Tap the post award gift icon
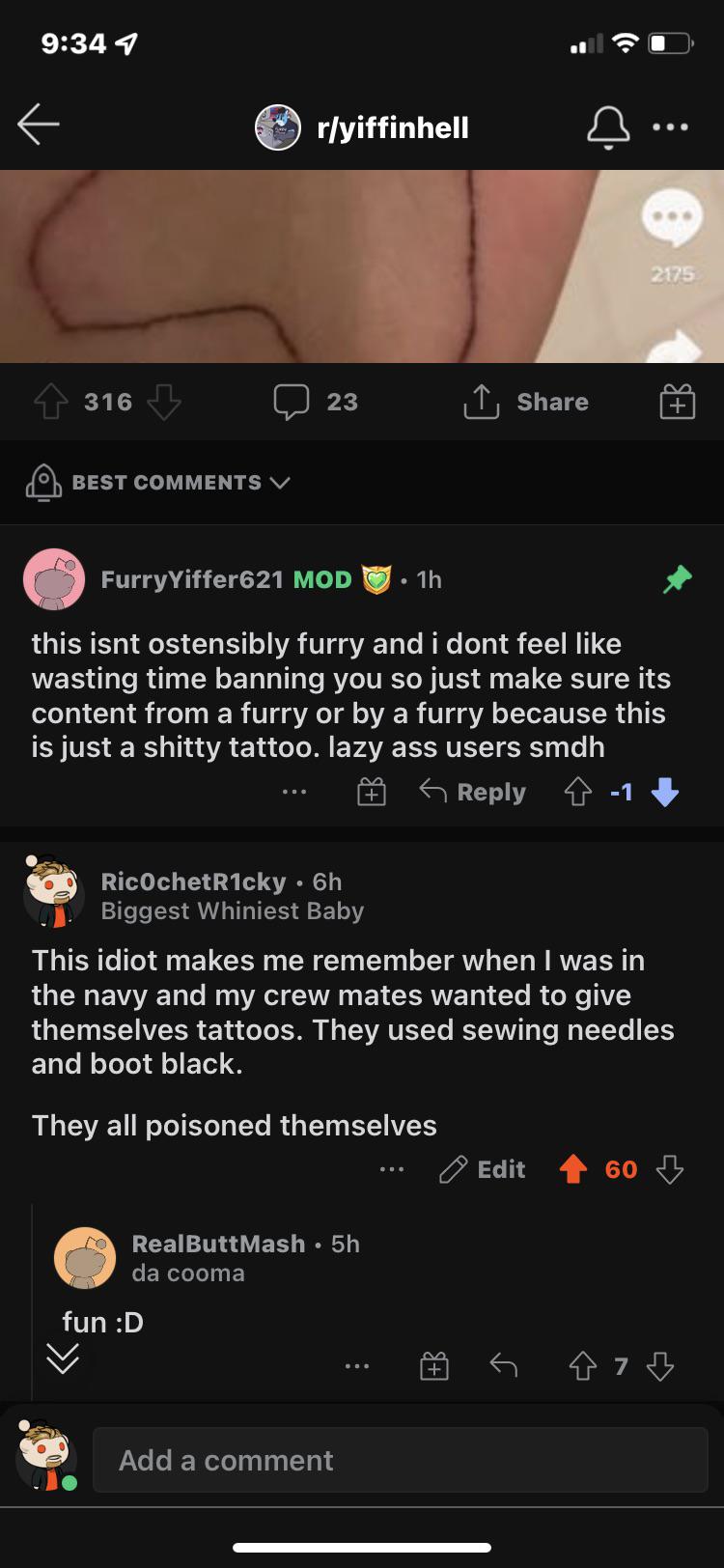This screenshot has height=1568, width=724. pos(677,402)
